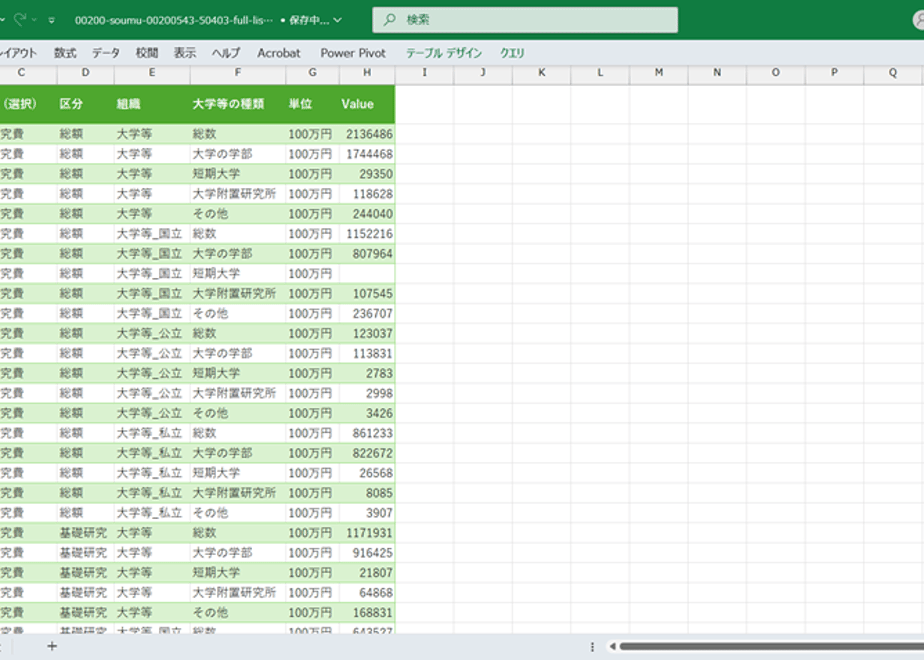Open the Redo history dropdown arrow
Viewport: 924px width, 660px height.
point(34,20)
